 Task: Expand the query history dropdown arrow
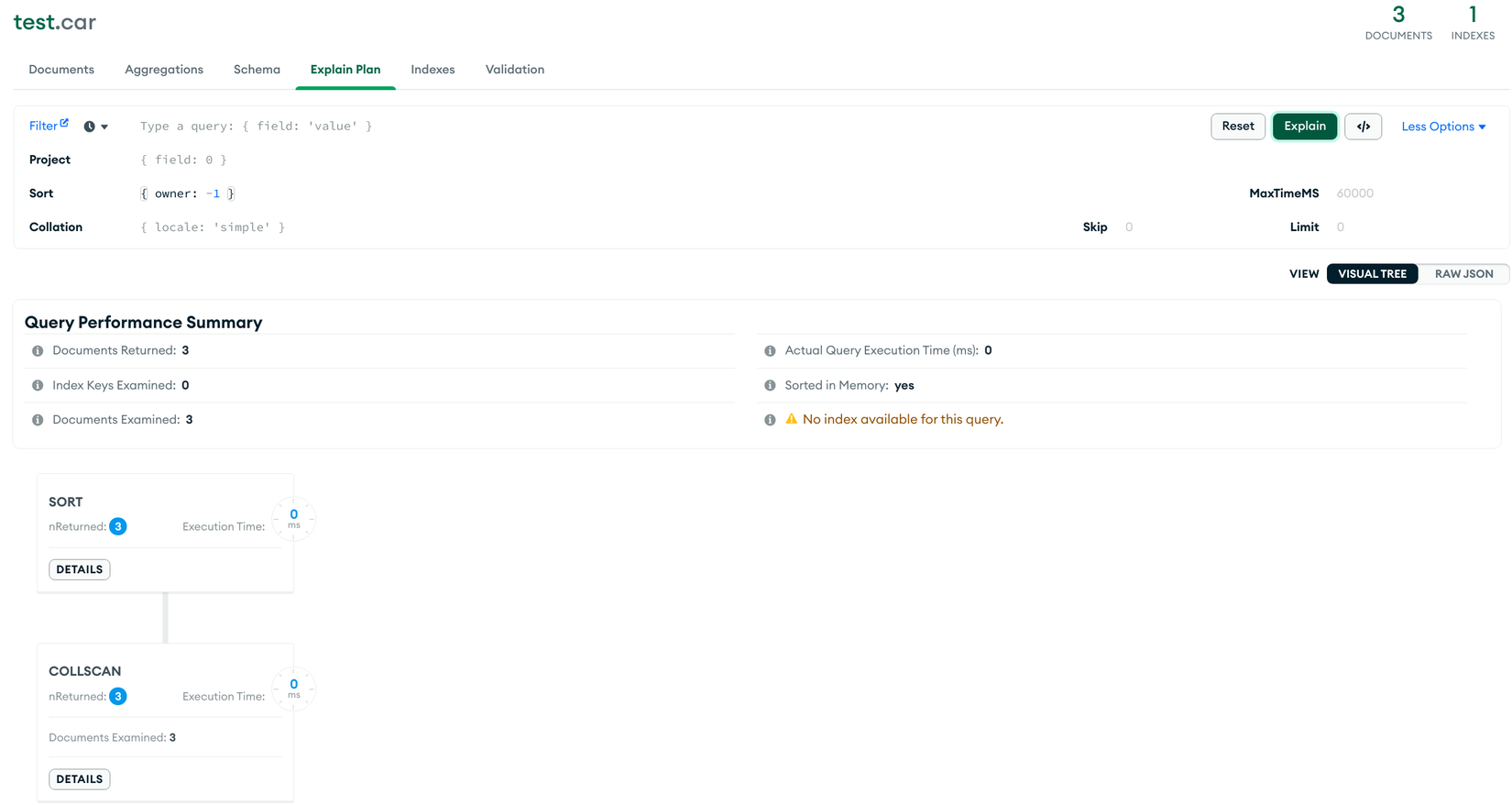coord(104,127)
